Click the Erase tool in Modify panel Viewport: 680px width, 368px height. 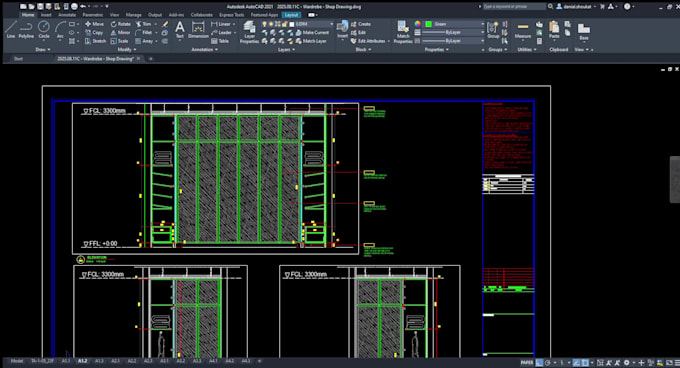click(165, 24)
